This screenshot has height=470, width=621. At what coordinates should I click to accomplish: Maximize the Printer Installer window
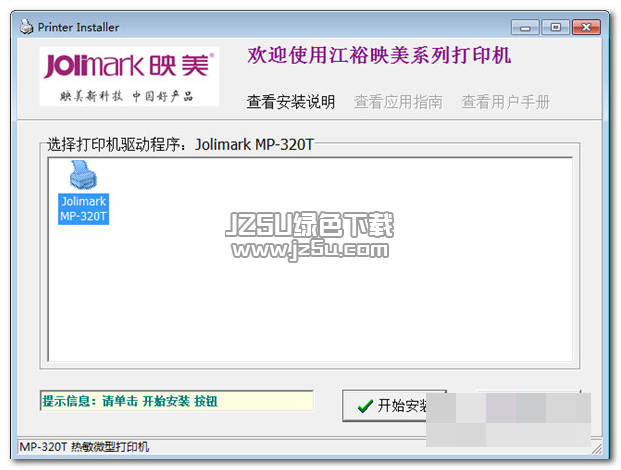556,27
